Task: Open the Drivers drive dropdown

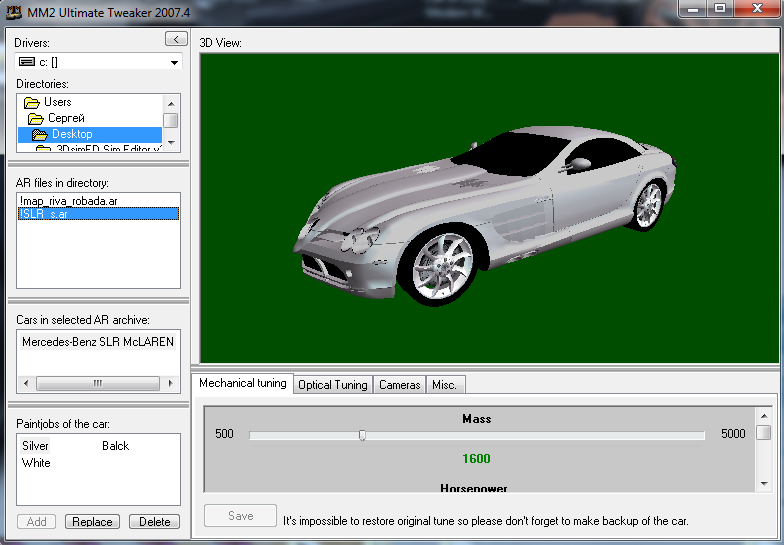Action: 174,62
